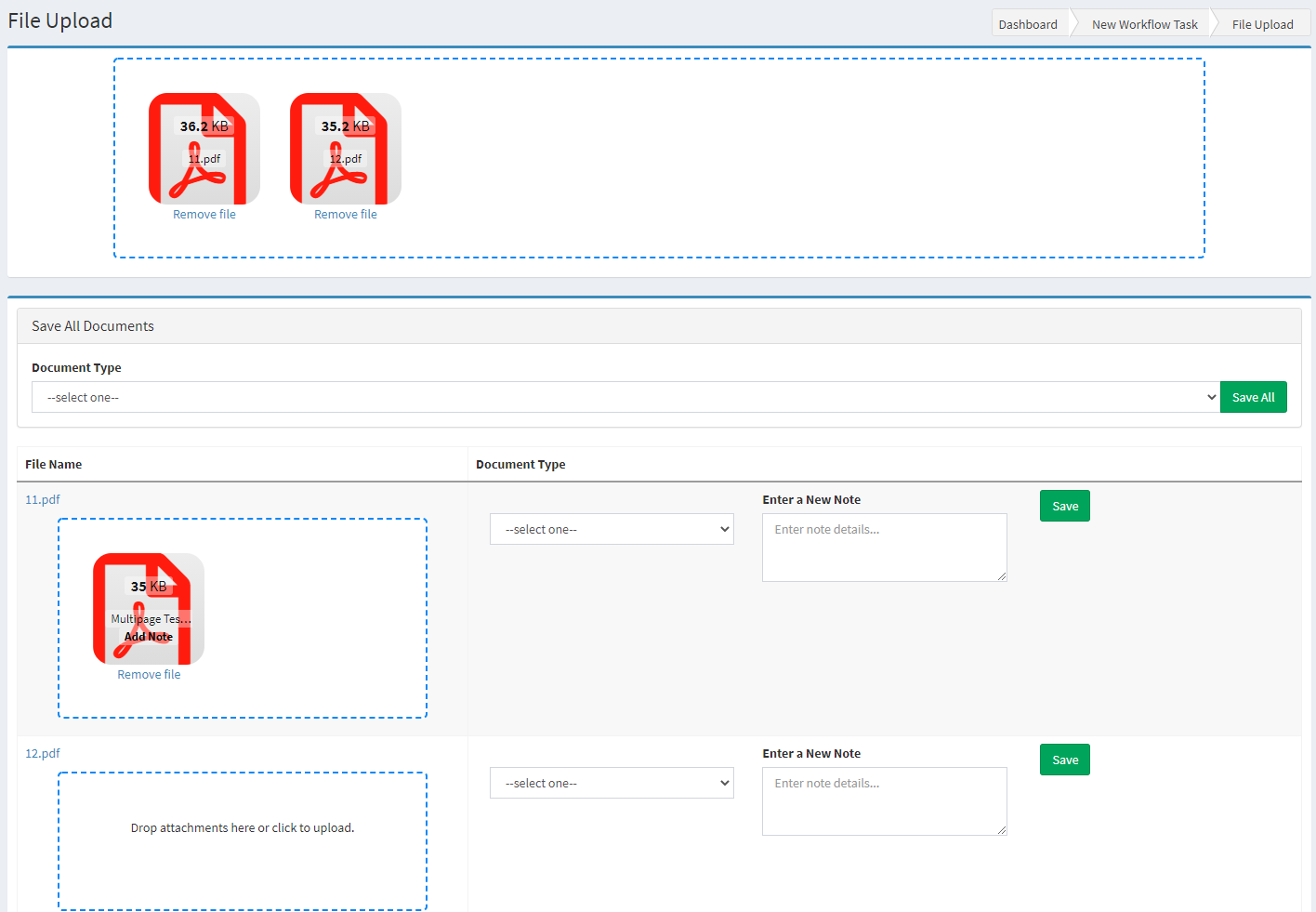Save the 11.pdf document row
This screenshot has width=1316, height=912.
pyautogui.click(x=1065, y=506)
